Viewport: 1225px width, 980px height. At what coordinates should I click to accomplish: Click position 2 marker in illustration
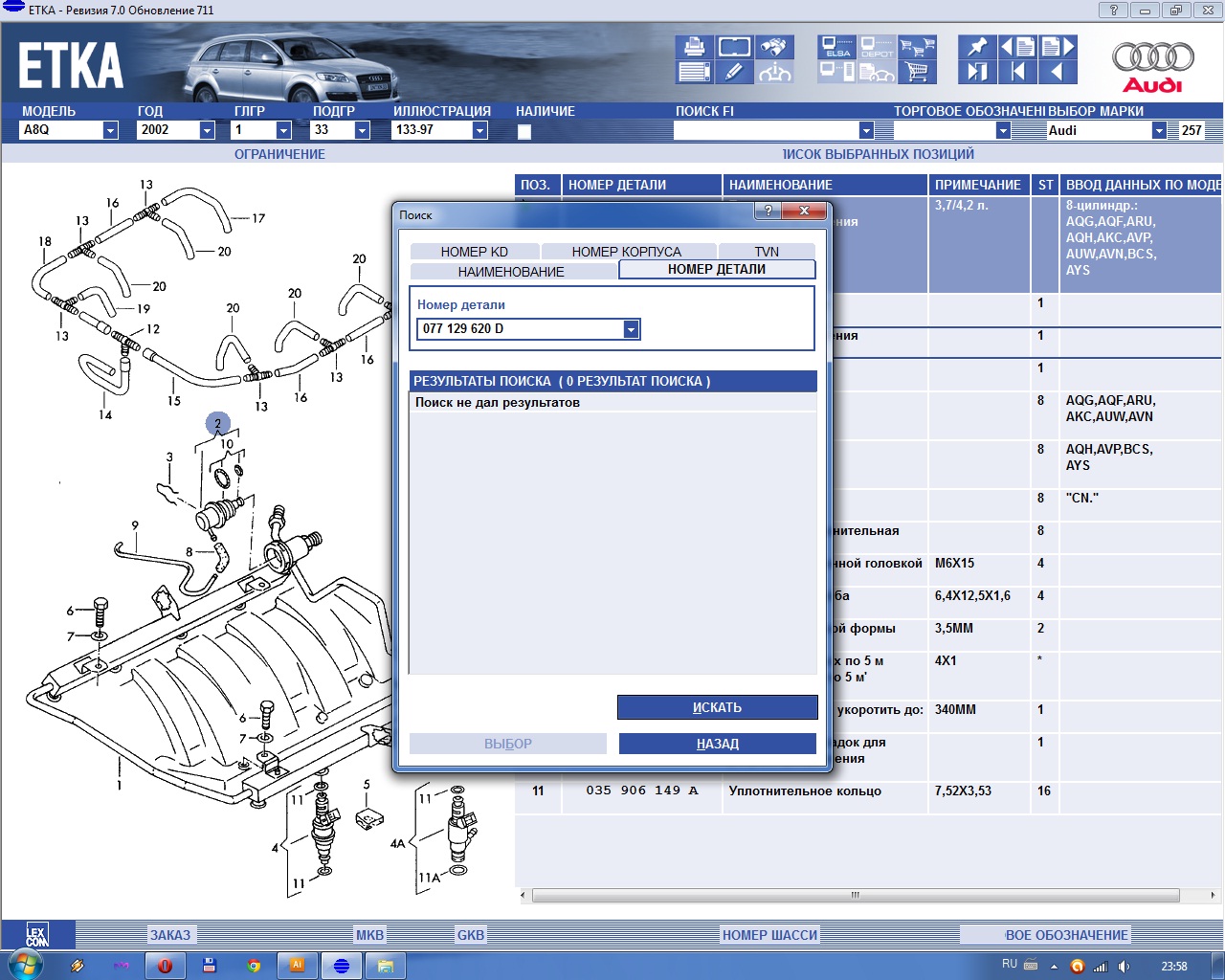pos(217,423)
